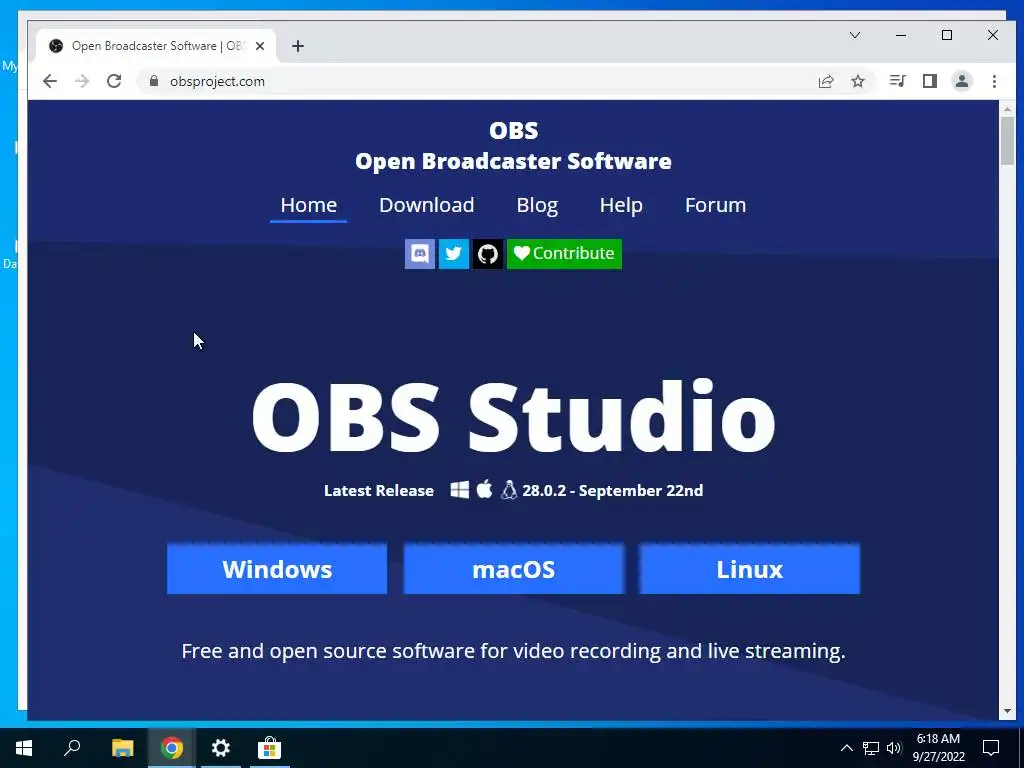This screenshot has width=1024, height=768.
Task: Open the OBS GitHub icon link
Action: 488,253
